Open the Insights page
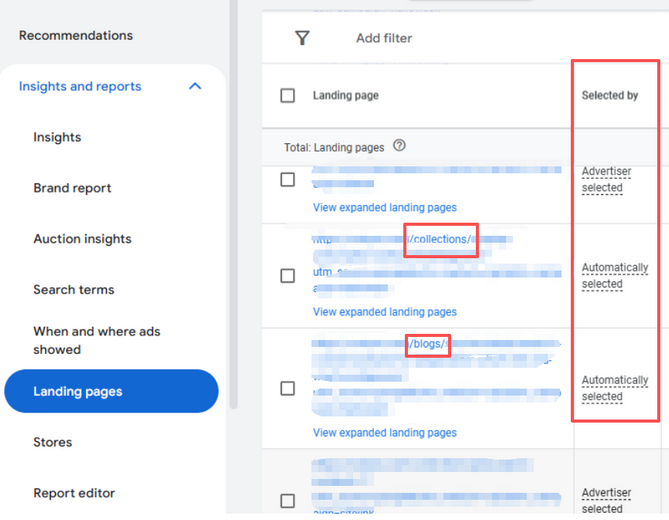This screenshot has width=669, height=520. (57, 137)
